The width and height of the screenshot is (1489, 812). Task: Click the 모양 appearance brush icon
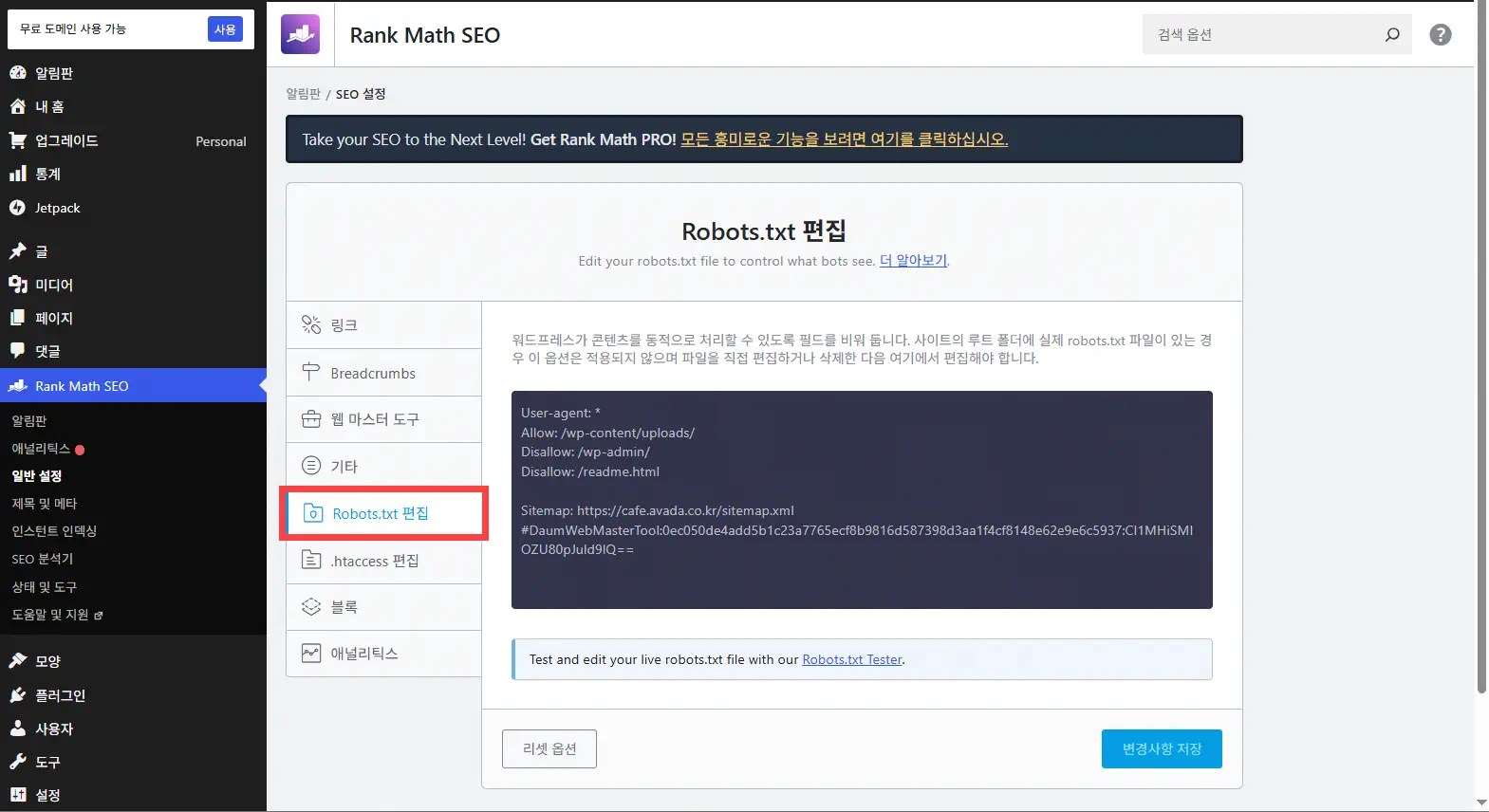pyautogui.click(x=18, y=661)
